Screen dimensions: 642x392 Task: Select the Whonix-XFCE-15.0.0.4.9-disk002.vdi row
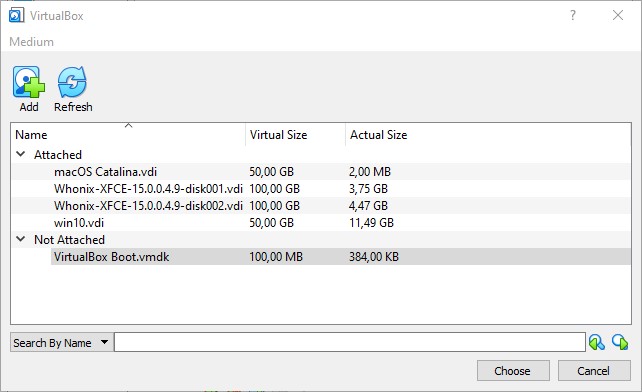[x=321, y=206]
